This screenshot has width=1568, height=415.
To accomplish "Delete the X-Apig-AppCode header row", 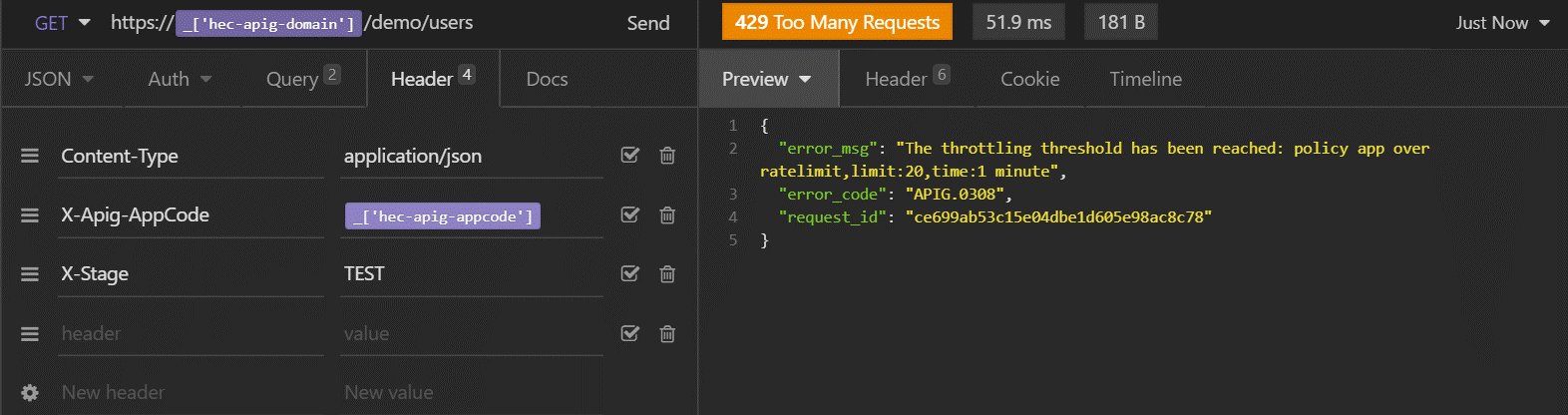I will (667, 215).
